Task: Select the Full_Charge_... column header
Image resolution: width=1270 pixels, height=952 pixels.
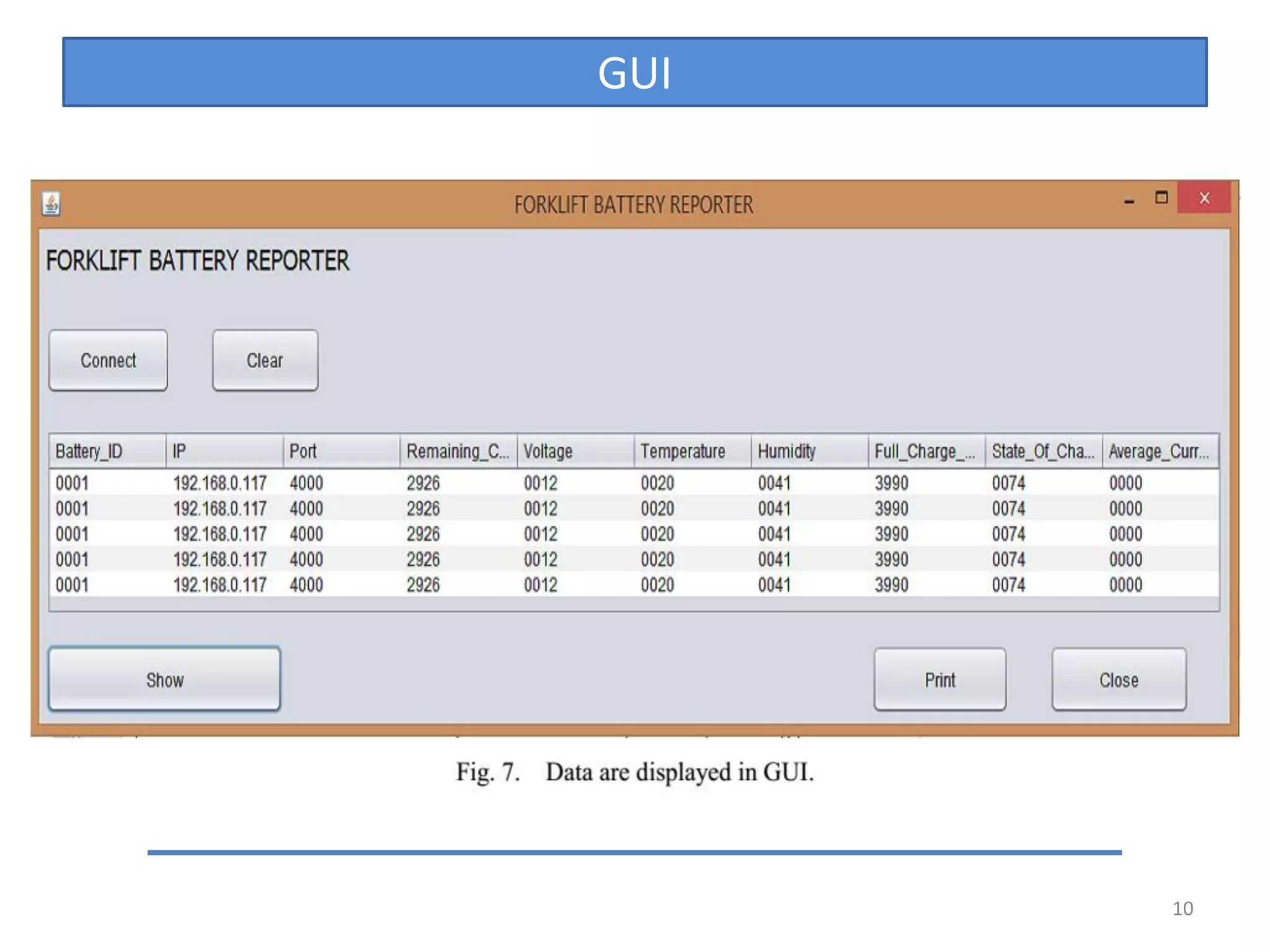Action: (927, 451)
